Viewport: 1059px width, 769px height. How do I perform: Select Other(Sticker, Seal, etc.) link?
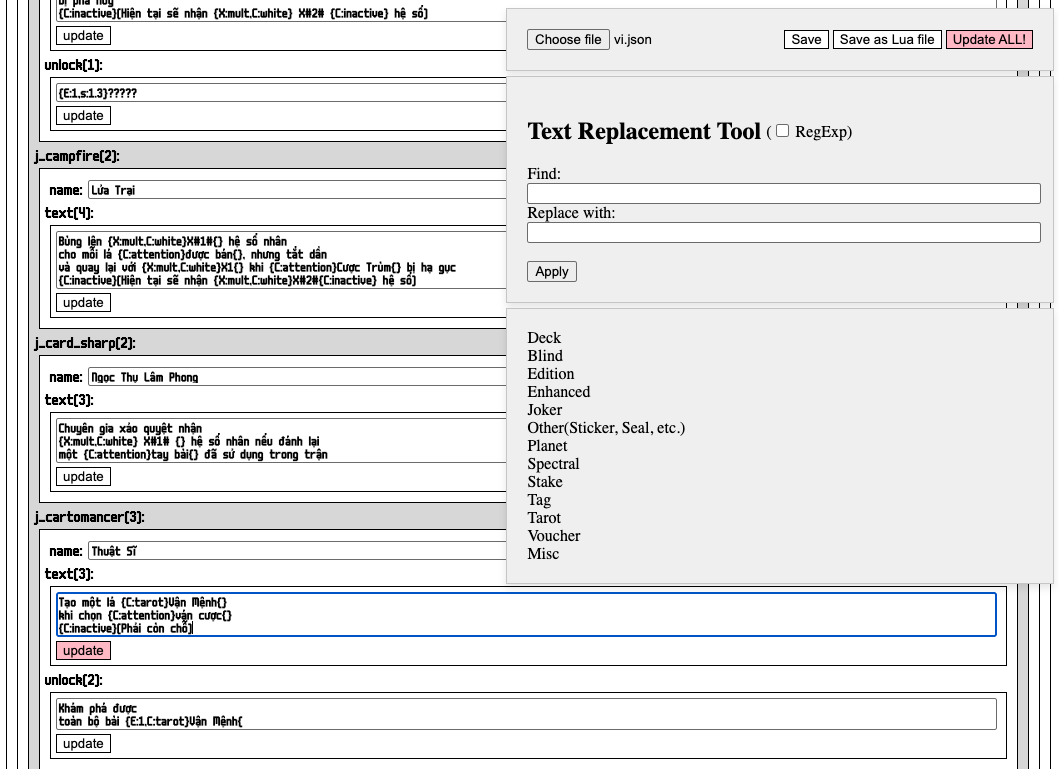click(x=606, y=428)
